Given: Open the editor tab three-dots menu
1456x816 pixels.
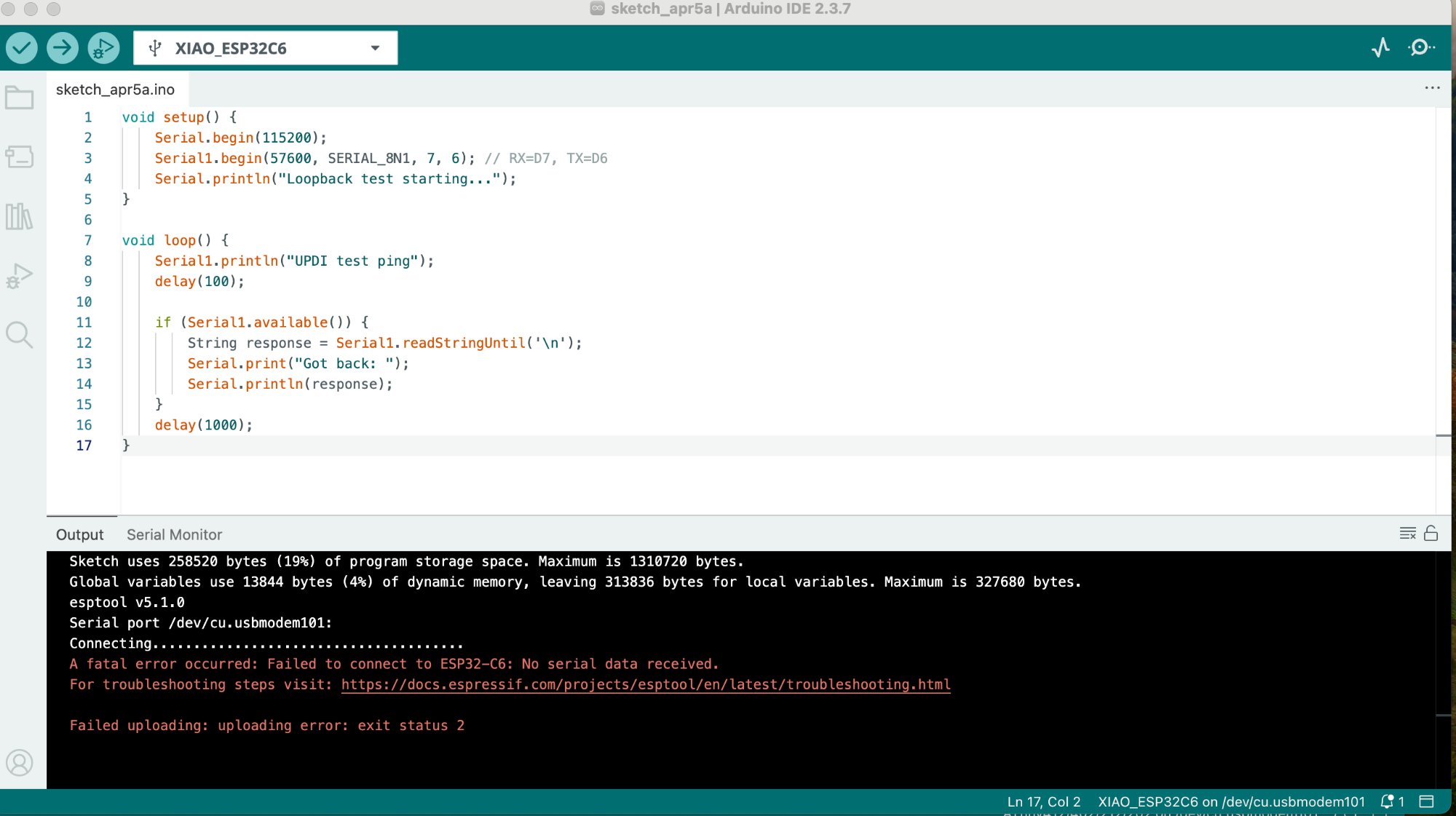Looking at the screenshot, I should (1432, 88).
